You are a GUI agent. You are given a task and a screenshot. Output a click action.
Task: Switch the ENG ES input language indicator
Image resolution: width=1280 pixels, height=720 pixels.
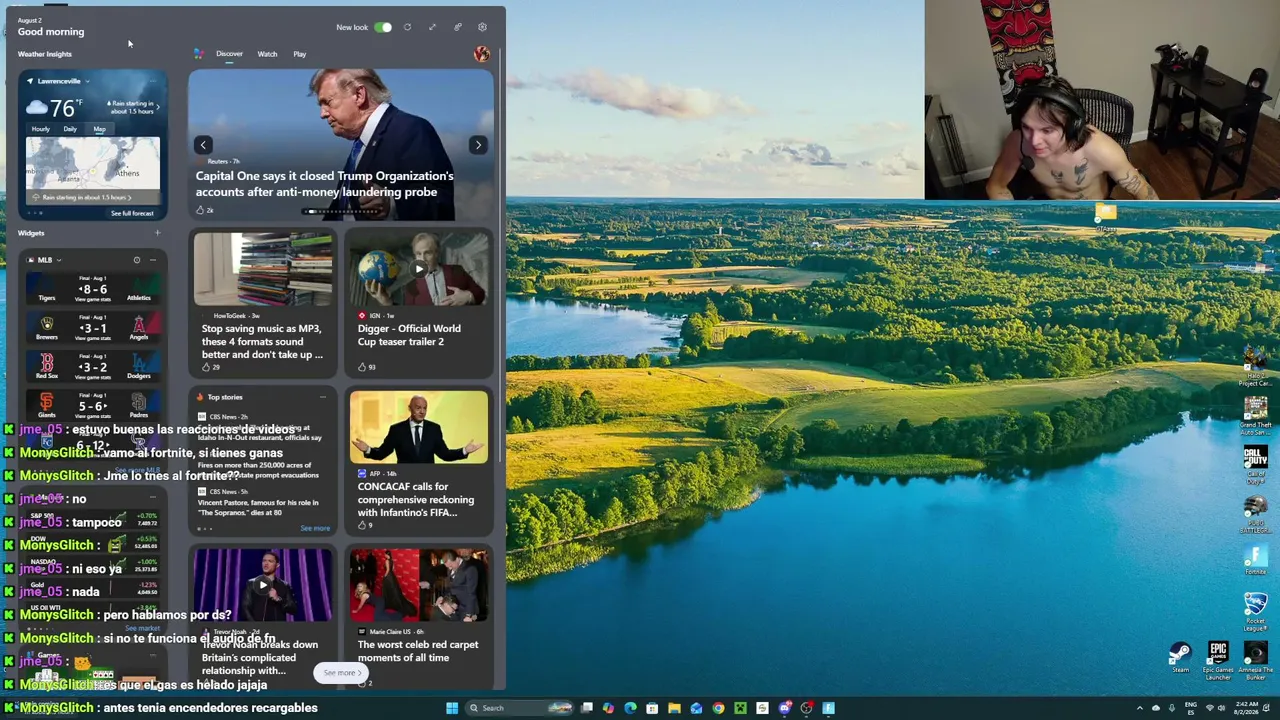pyautogui.click(x=1190, y=708)
